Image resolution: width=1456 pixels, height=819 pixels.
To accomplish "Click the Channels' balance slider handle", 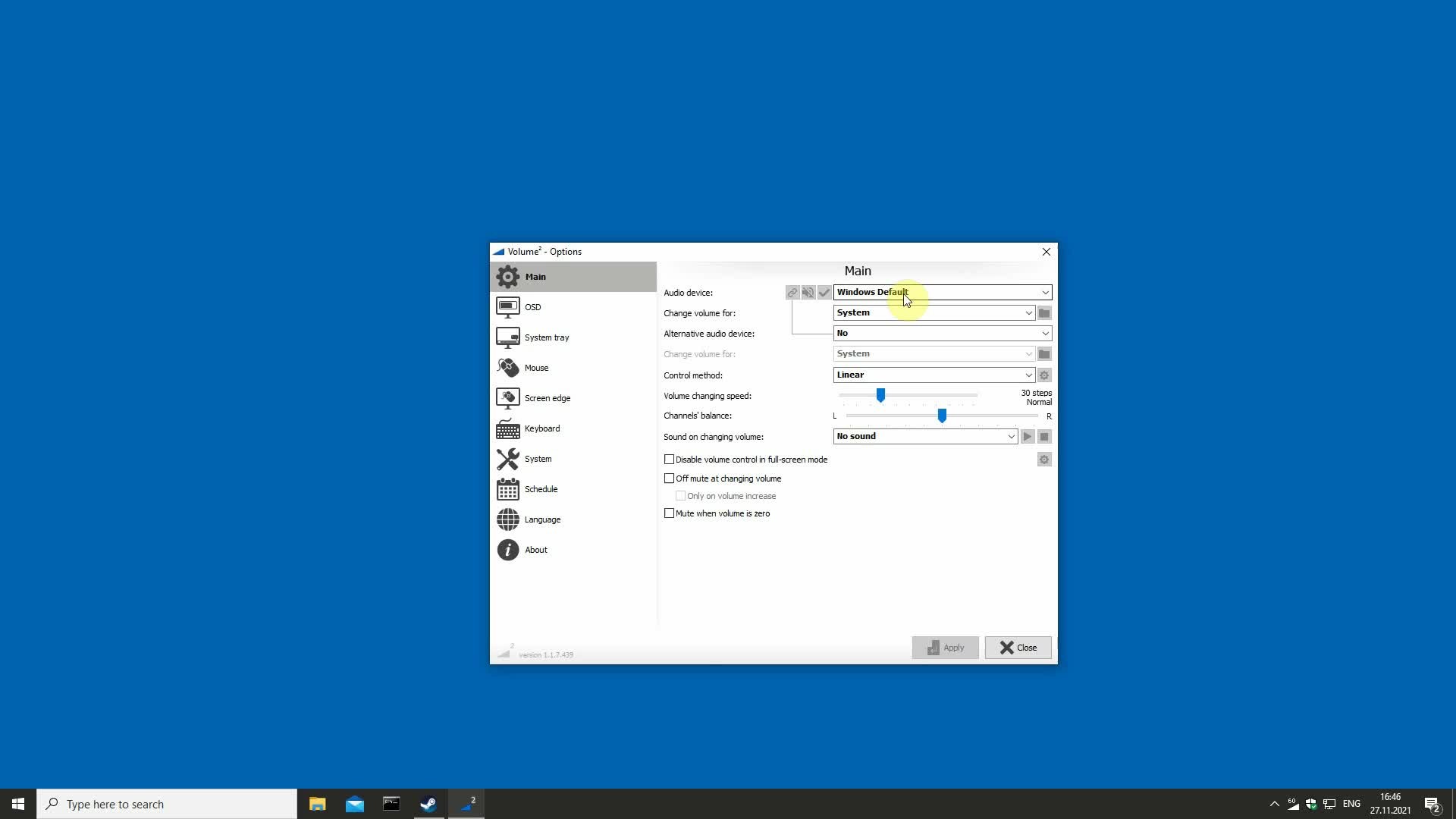I will [942, 416].
